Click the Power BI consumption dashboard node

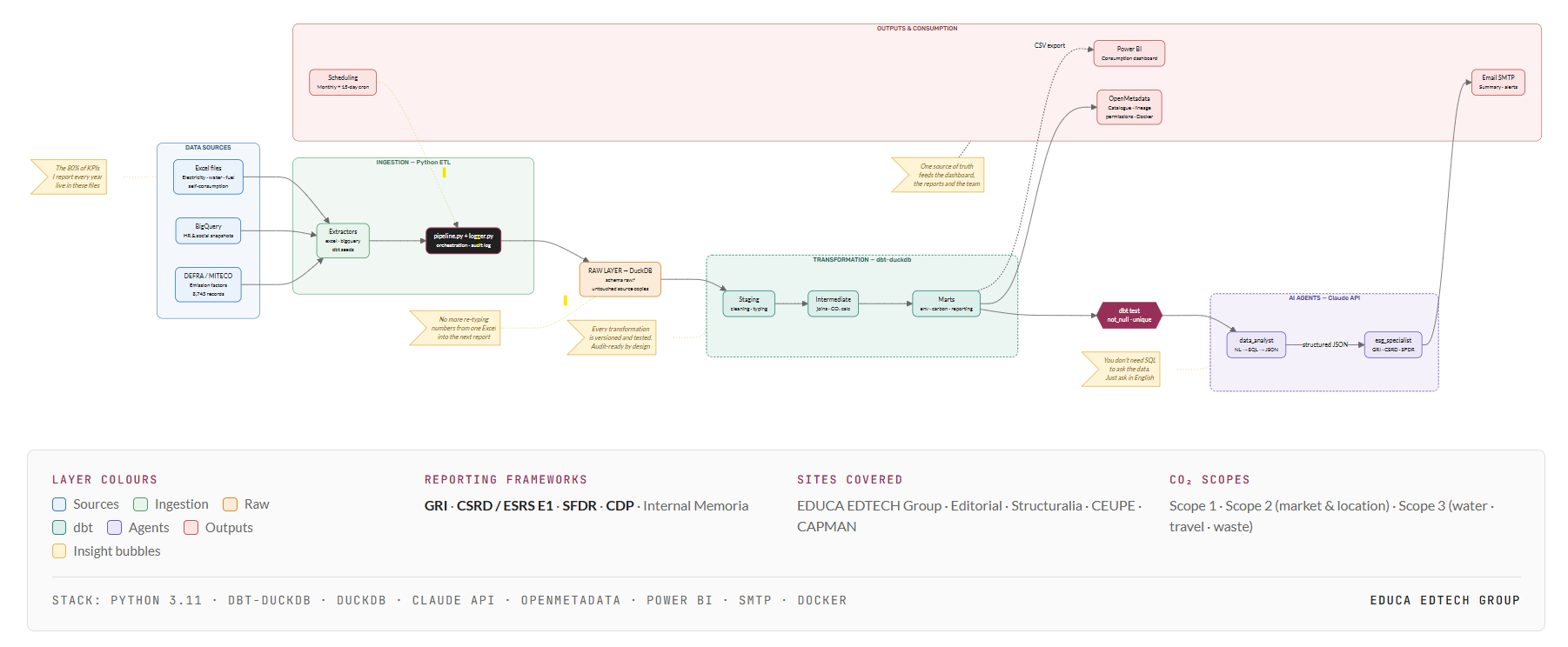(1129, 53)
